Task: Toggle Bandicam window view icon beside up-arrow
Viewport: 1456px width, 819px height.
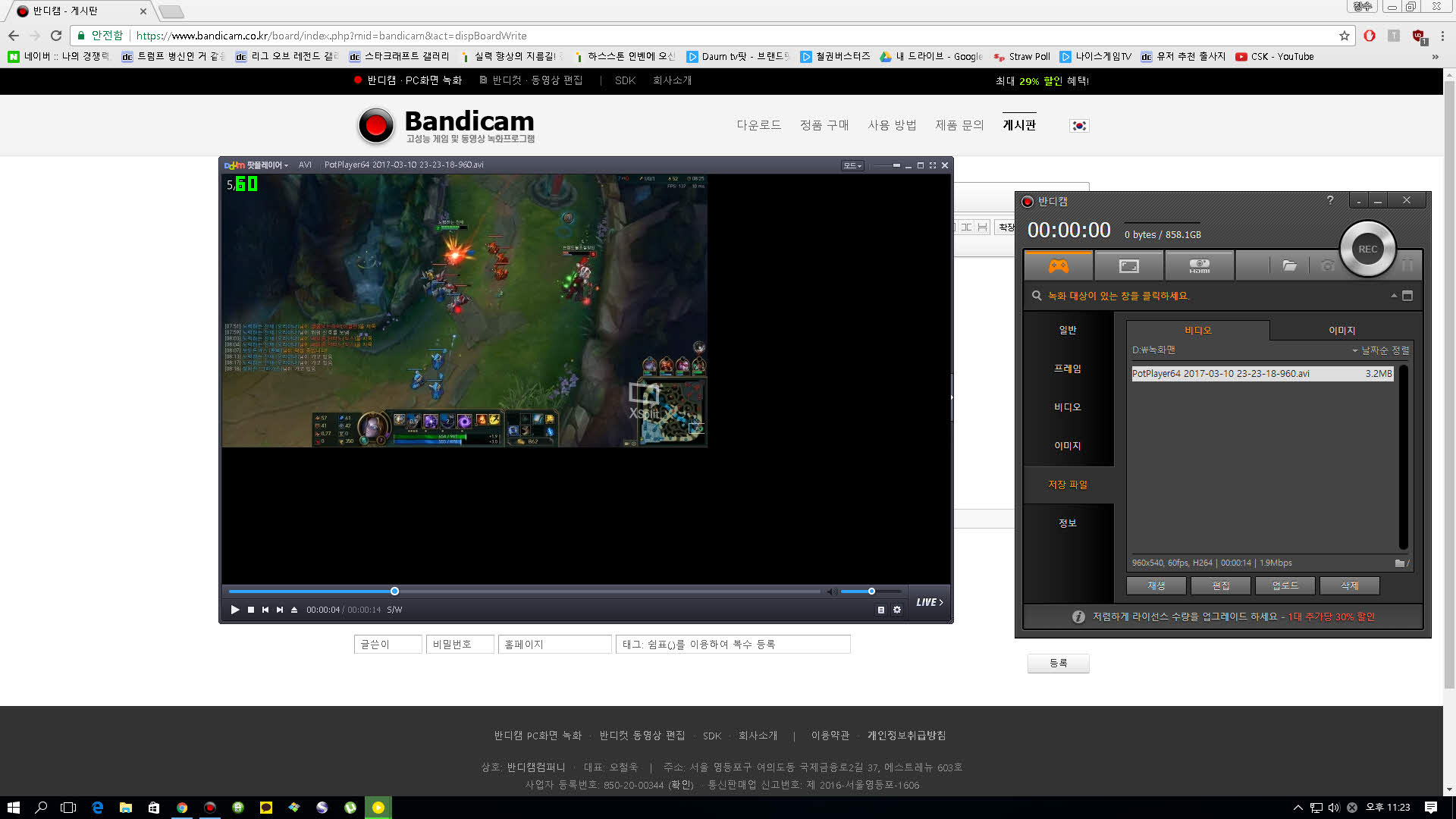Action: (1407, 296)
